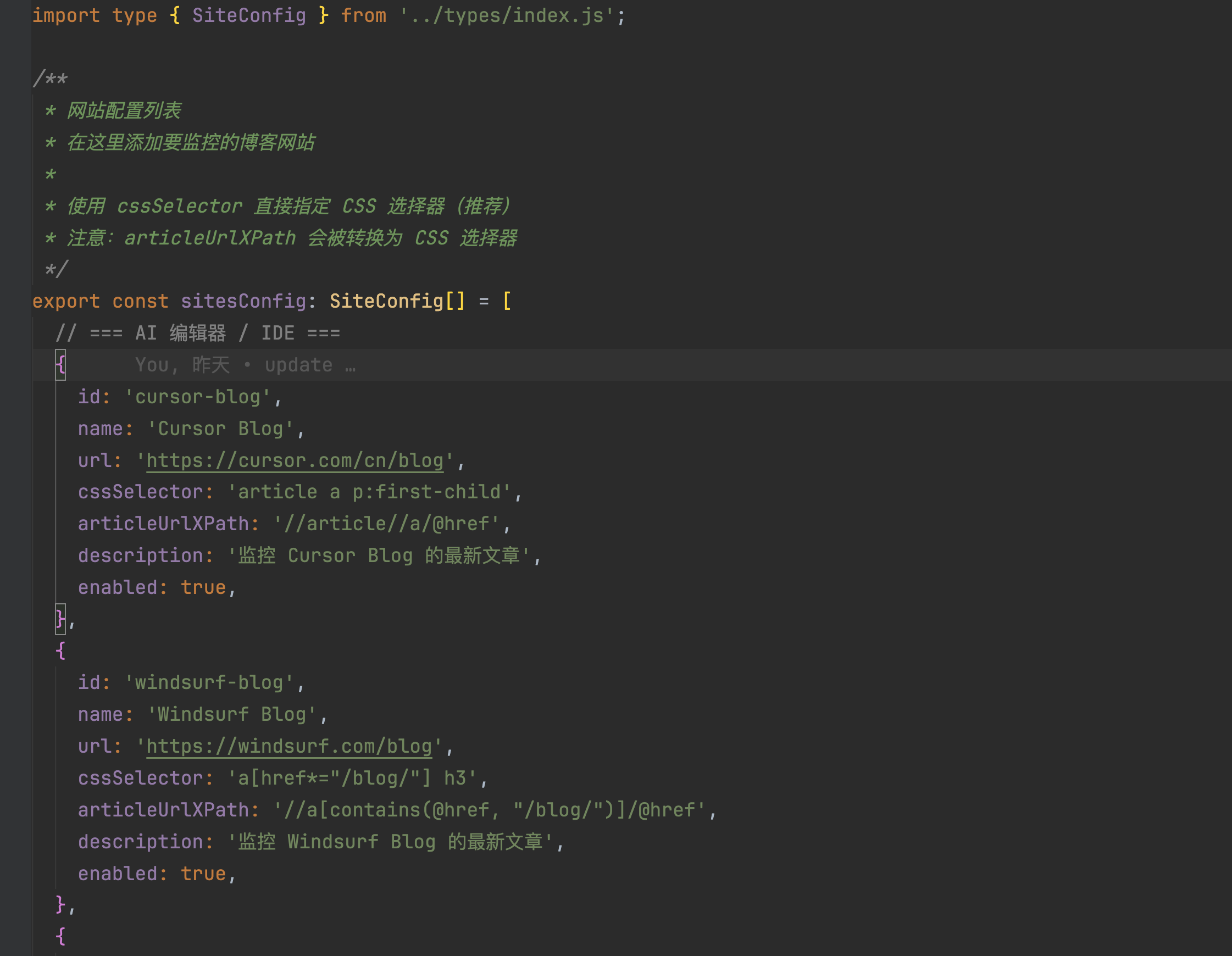Click the closing brace of the windsurf-blog object
This screenshot has width=1232, height=956.
60,905
